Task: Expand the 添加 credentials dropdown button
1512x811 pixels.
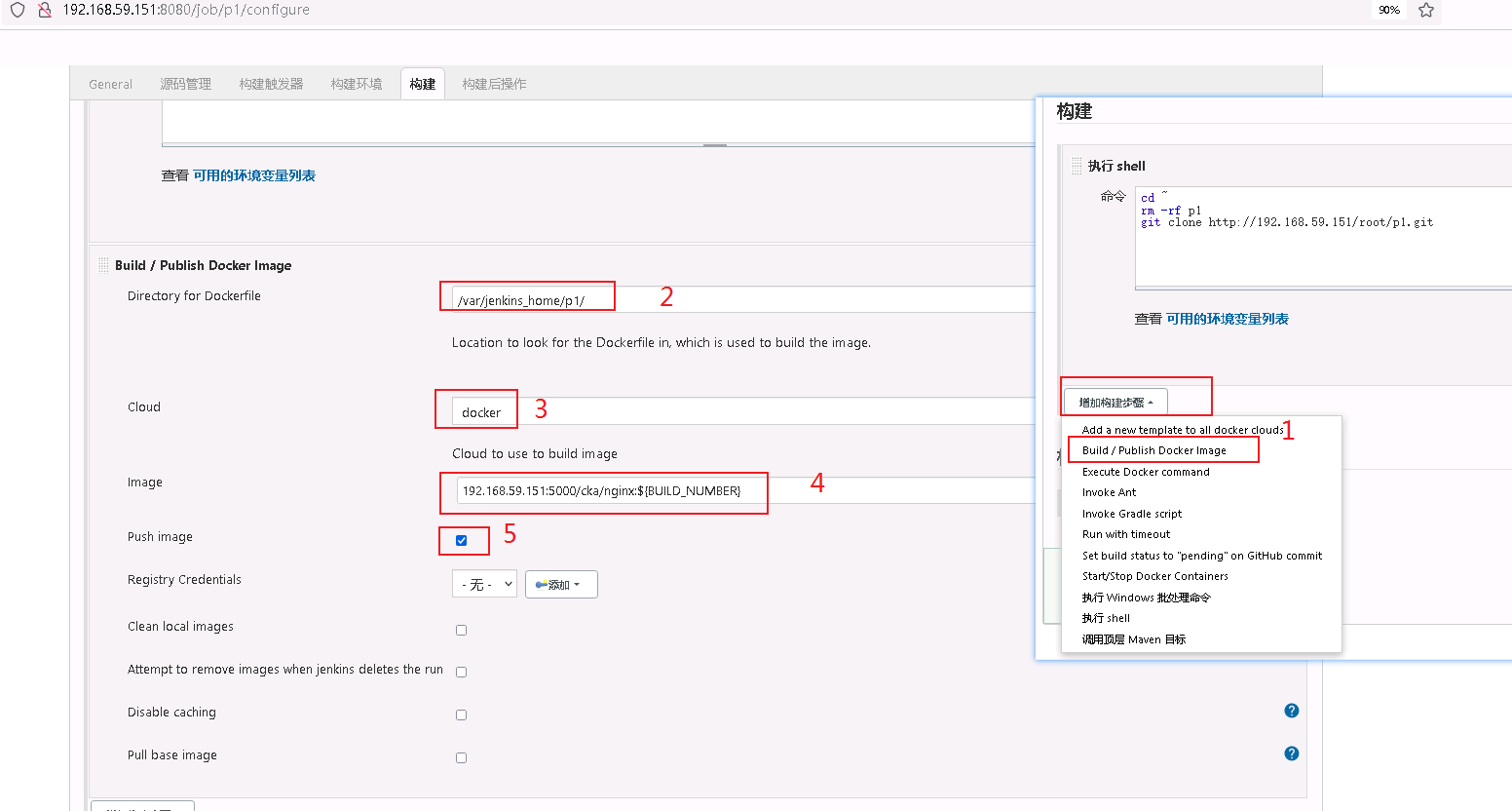Action: click(x=561, y=584)
